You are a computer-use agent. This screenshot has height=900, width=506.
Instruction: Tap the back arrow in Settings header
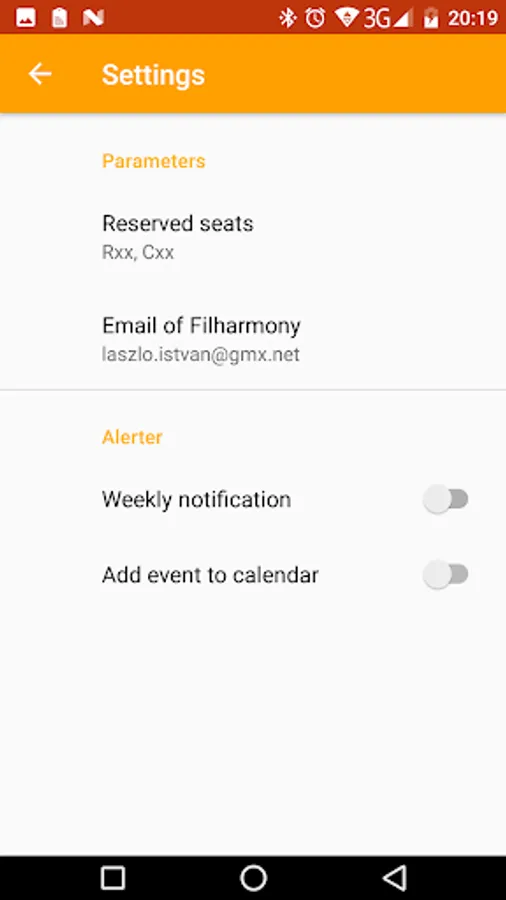(x=40, y=74)
